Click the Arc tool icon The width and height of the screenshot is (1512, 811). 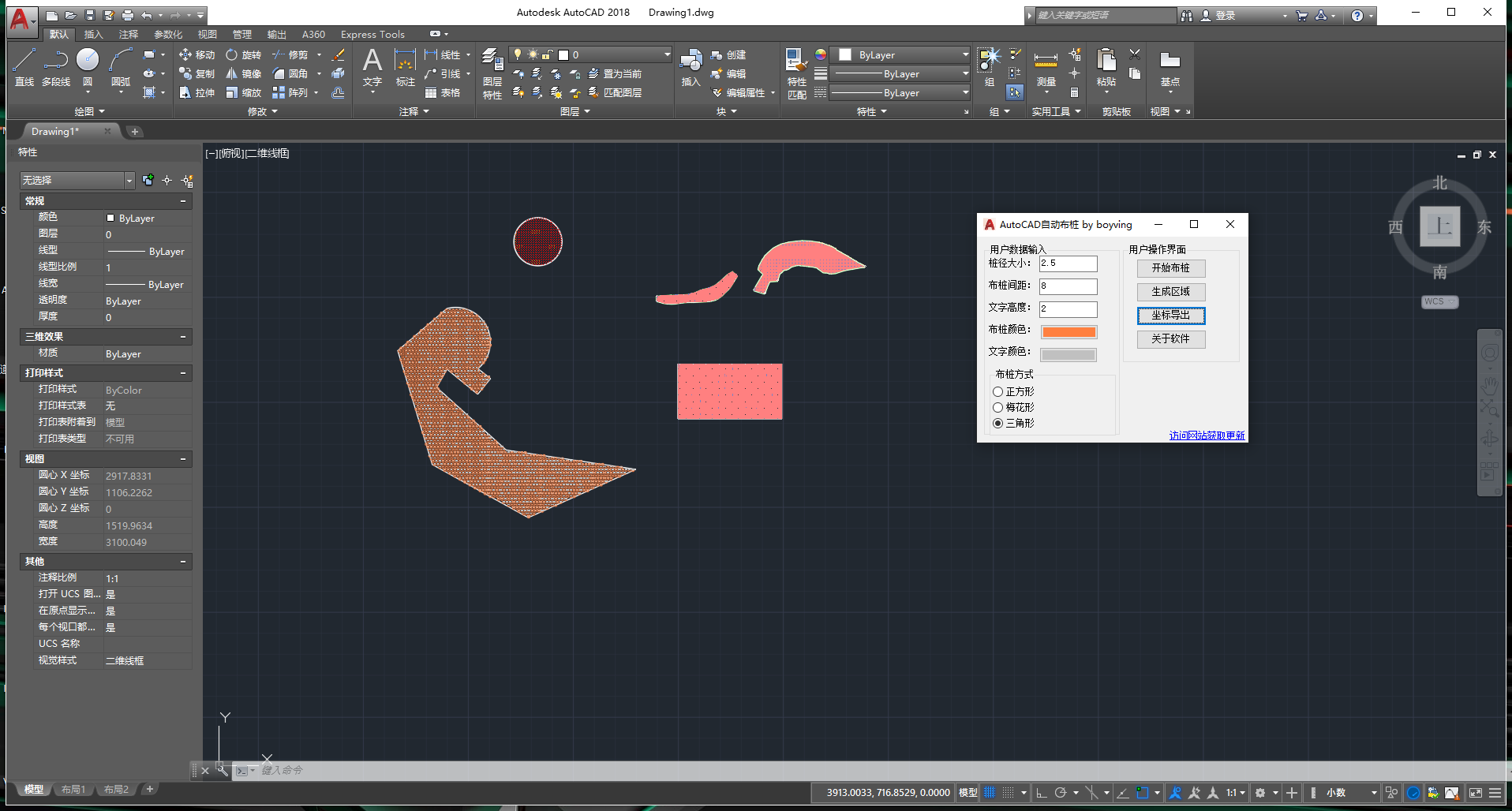tap(121, 62)
